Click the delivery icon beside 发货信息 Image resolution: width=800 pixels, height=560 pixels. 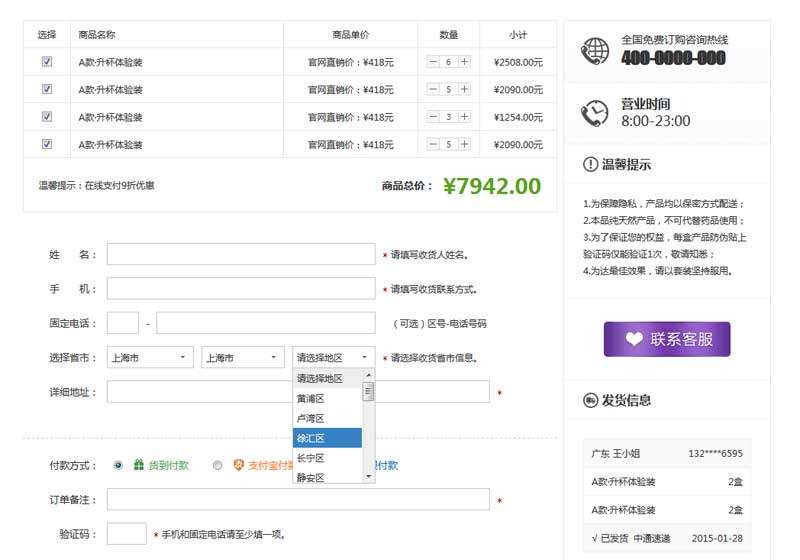pos(590,400)
